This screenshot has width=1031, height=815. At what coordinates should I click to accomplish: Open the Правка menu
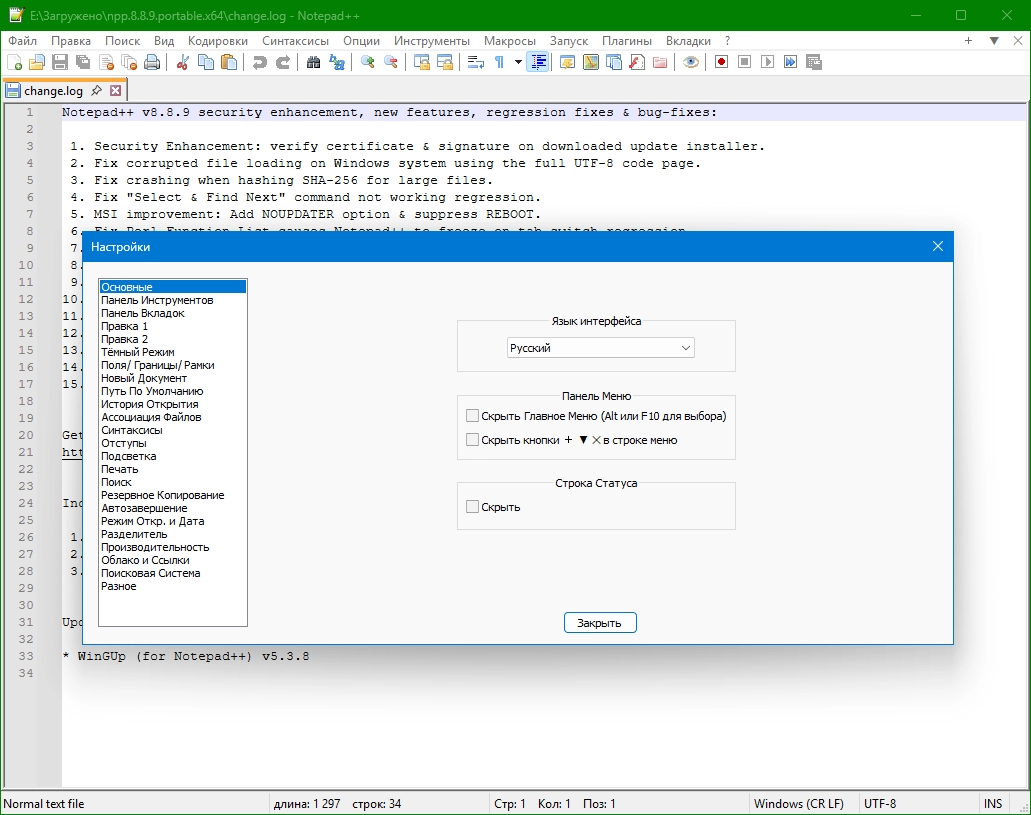pyautogui.click(x=71, y=41)
